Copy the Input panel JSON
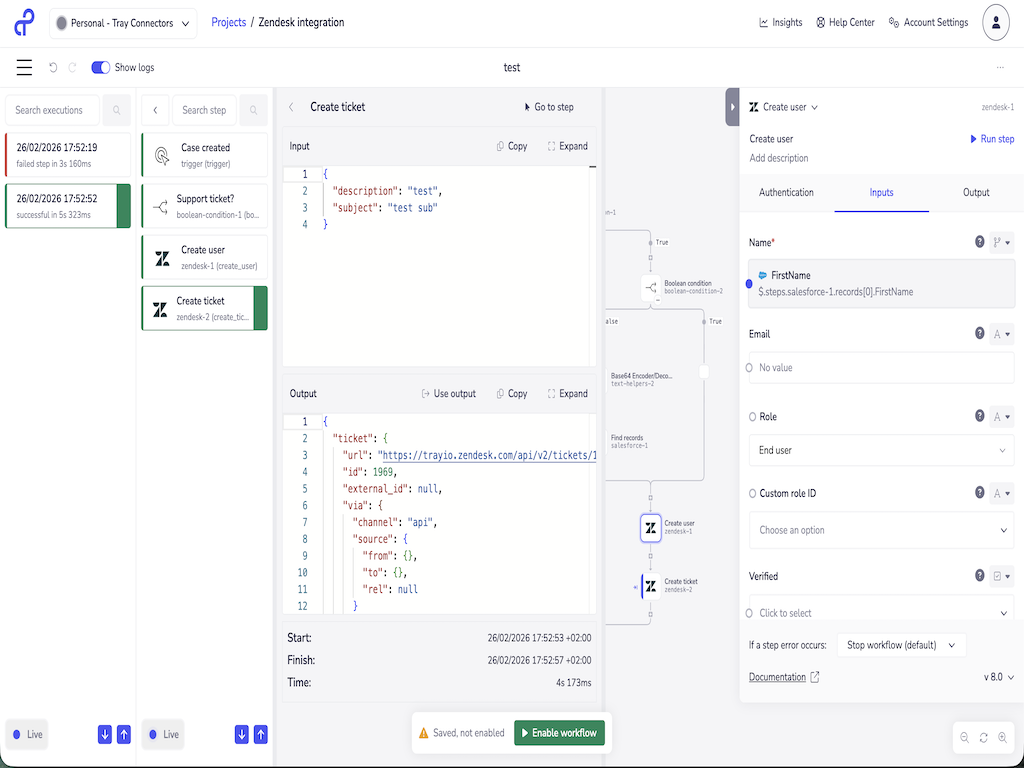The height and width of the screenshot is (768, 1024). (511, 145)
